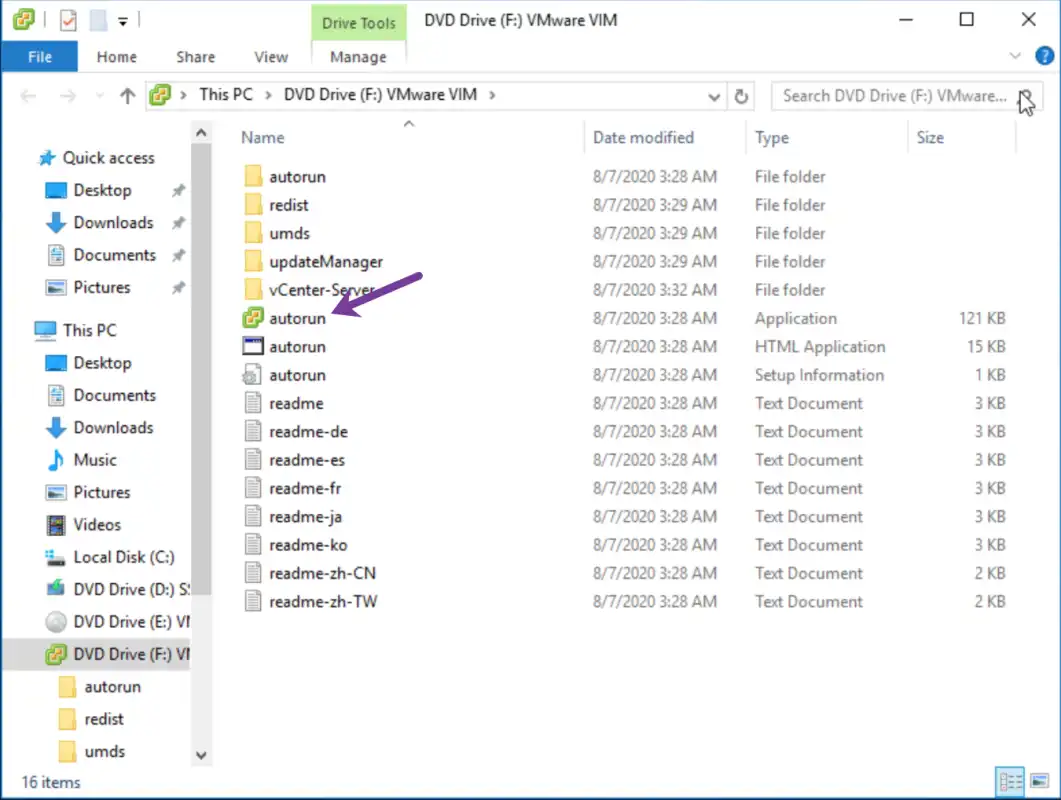Screen dimensions: 1061x800
Task: Select the readme-de document icon
Action: click(252, 431)
